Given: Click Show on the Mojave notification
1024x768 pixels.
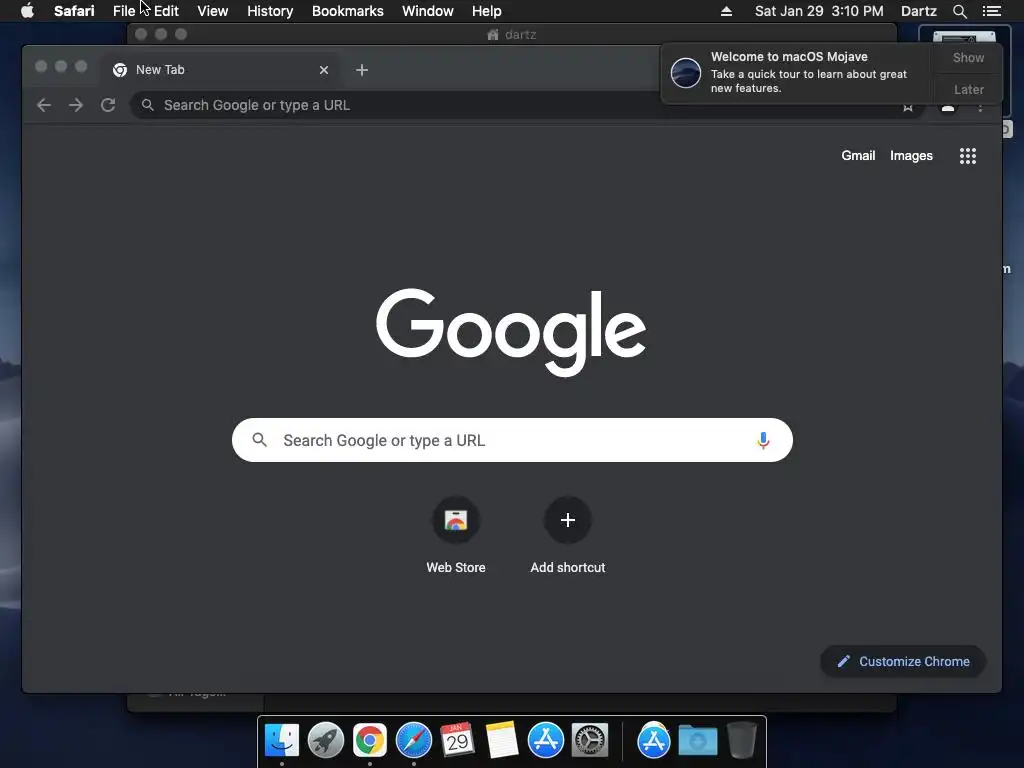Looking at the screenshot, I should [968, 57].
